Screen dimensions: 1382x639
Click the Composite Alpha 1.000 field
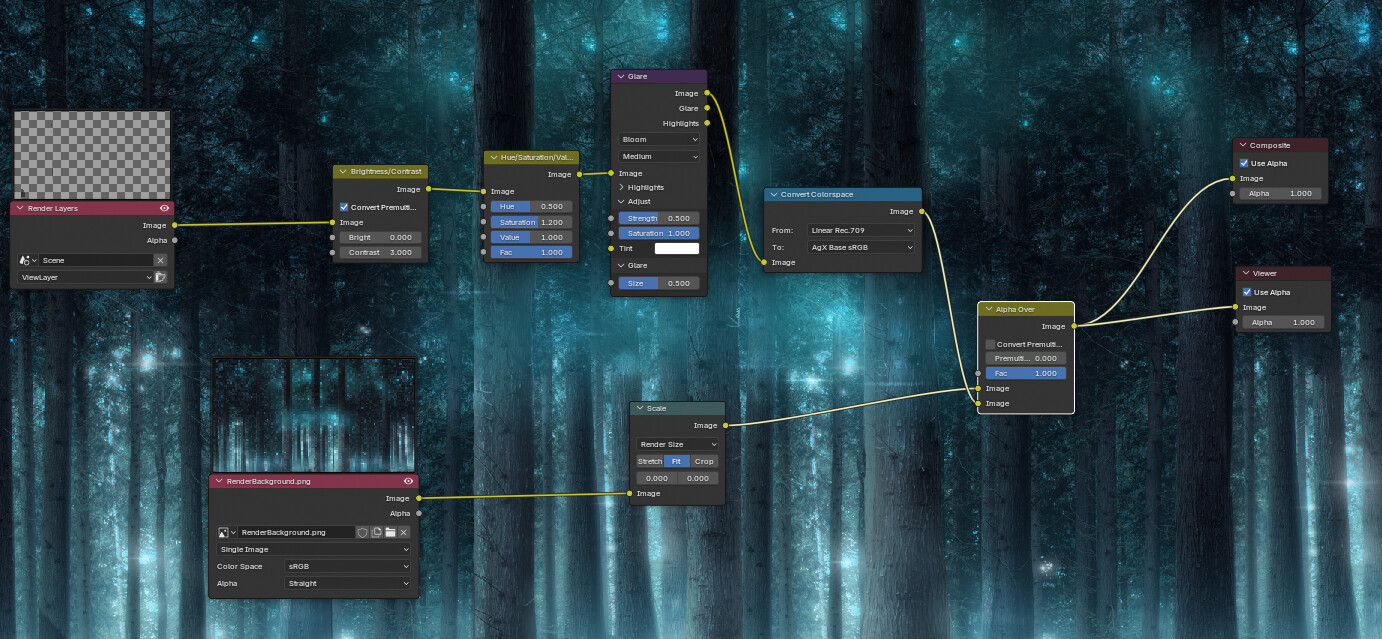1281,193
